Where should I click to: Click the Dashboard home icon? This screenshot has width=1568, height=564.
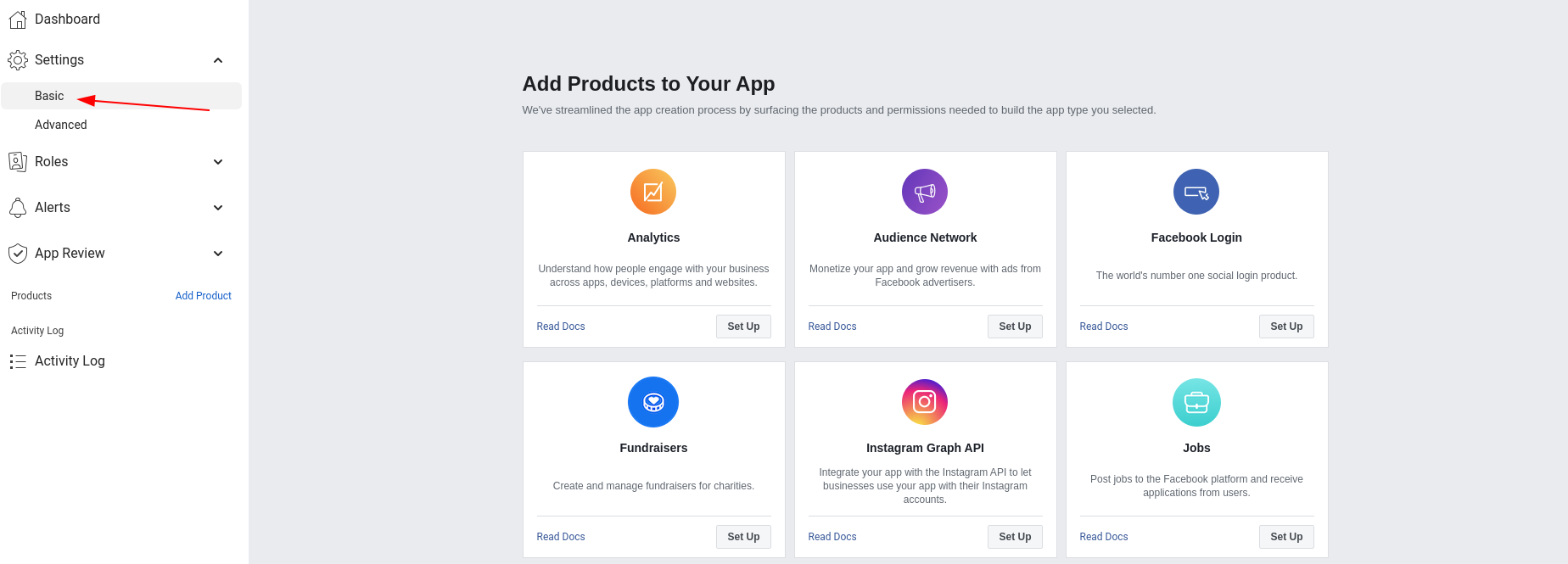[18, 19]
